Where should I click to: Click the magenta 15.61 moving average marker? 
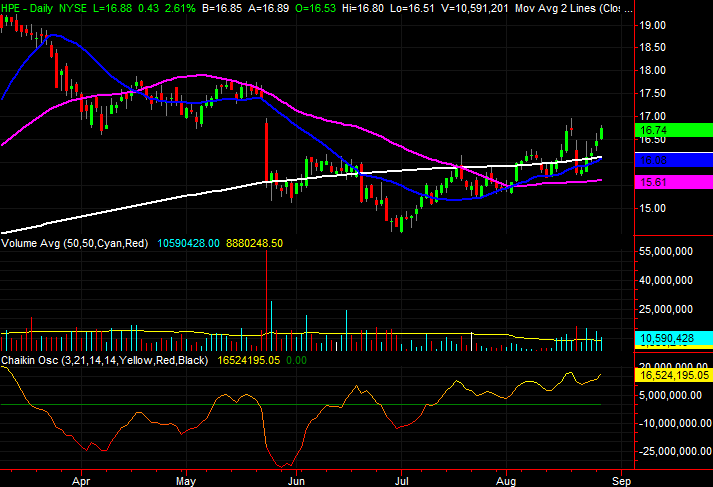point(673,182)
